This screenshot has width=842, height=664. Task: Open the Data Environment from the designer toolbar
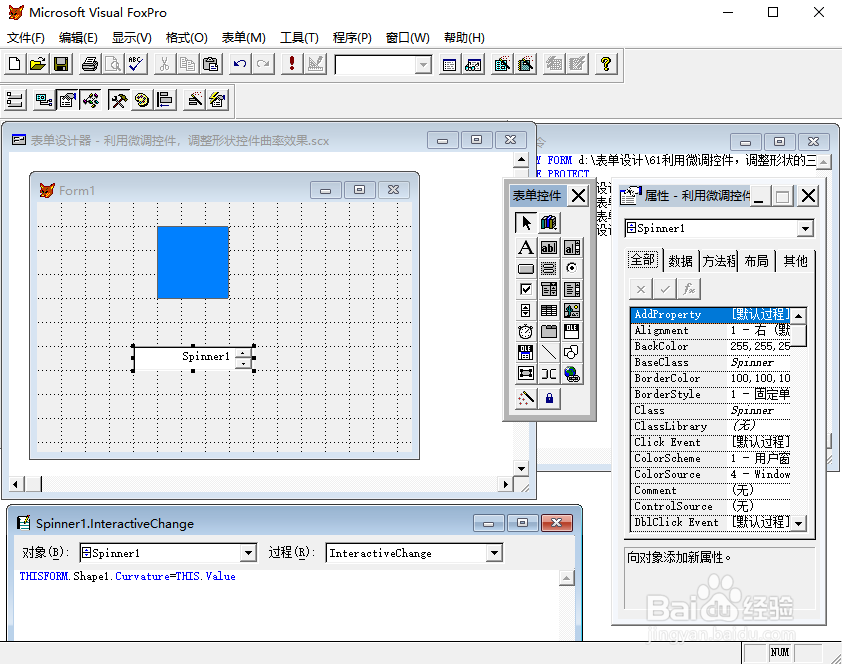click(44, 100)
